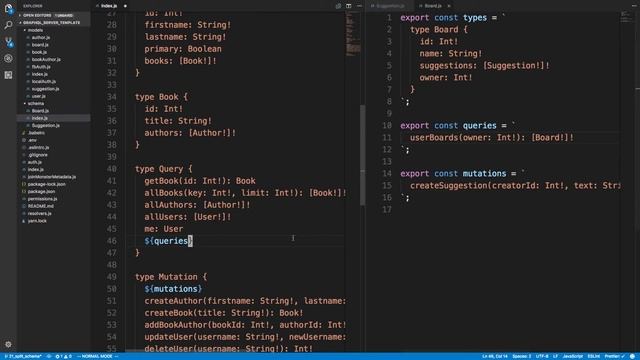The height and width of the screenshot is (360, 640).
Task: Open README.md file
Action: [x=41, y=206]
